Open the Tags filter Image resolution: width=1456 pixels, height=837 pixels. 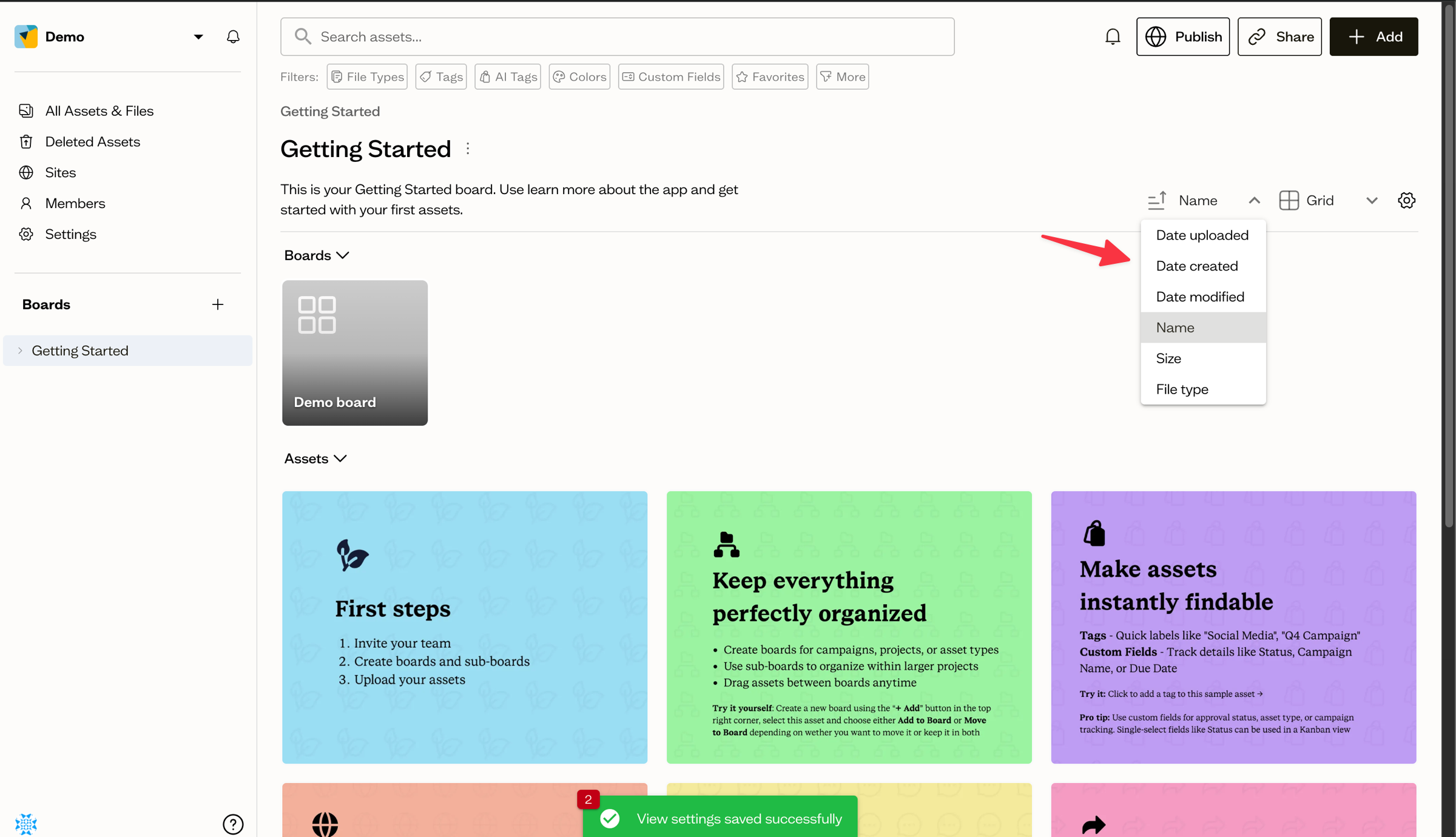coord(441,77)
